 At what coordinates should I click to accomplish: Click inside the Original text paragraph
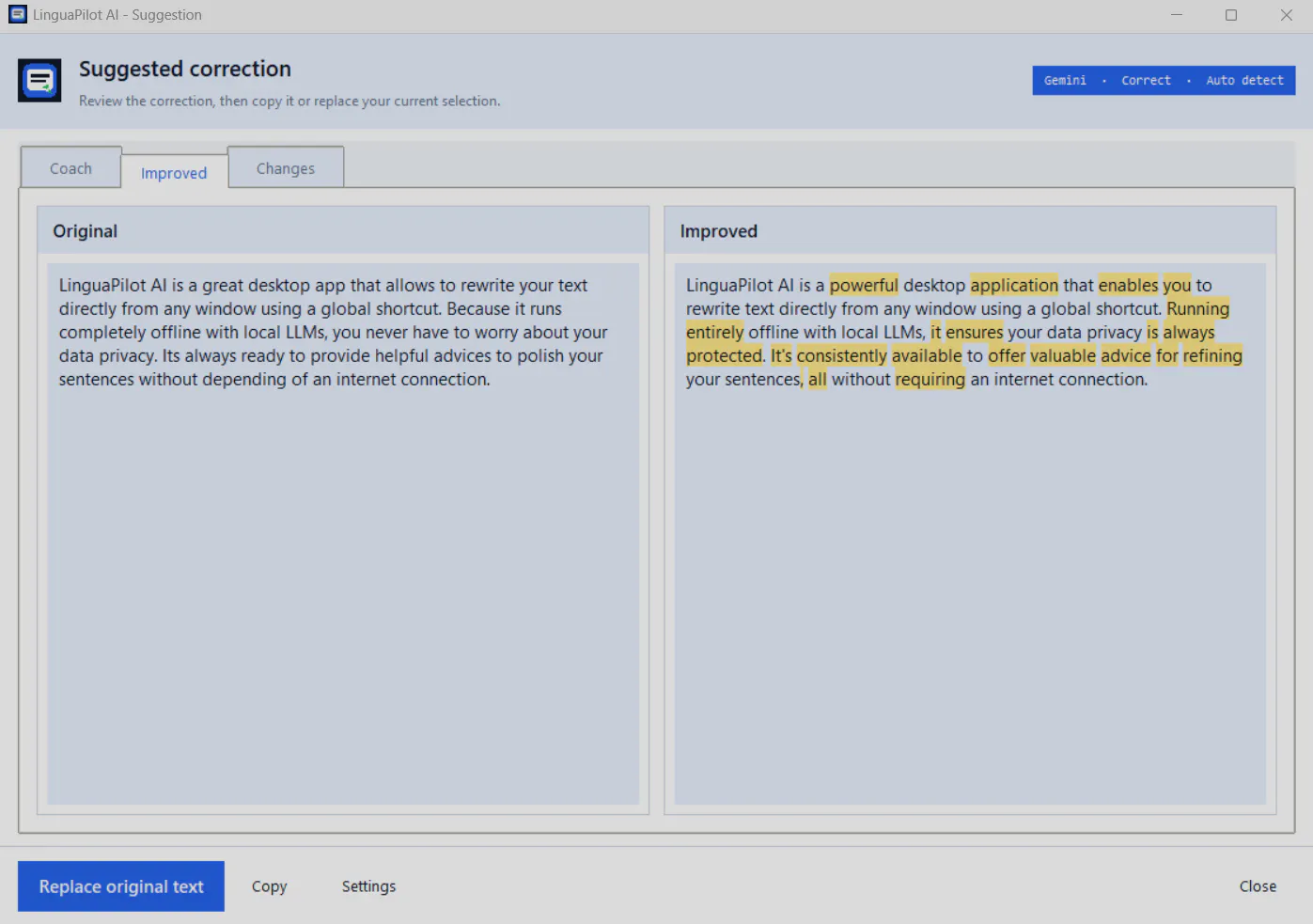[334, 332]
